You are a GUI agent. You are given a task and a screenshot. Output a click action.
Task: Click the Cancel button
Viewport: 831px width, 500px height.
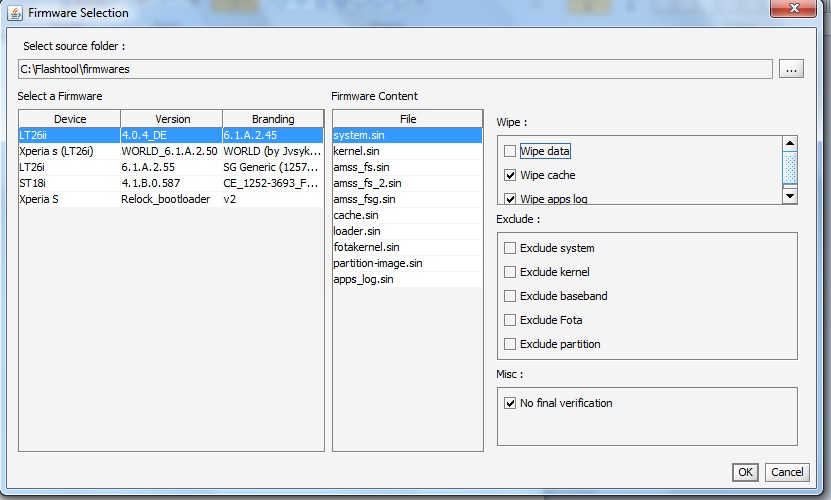[787, 472]
